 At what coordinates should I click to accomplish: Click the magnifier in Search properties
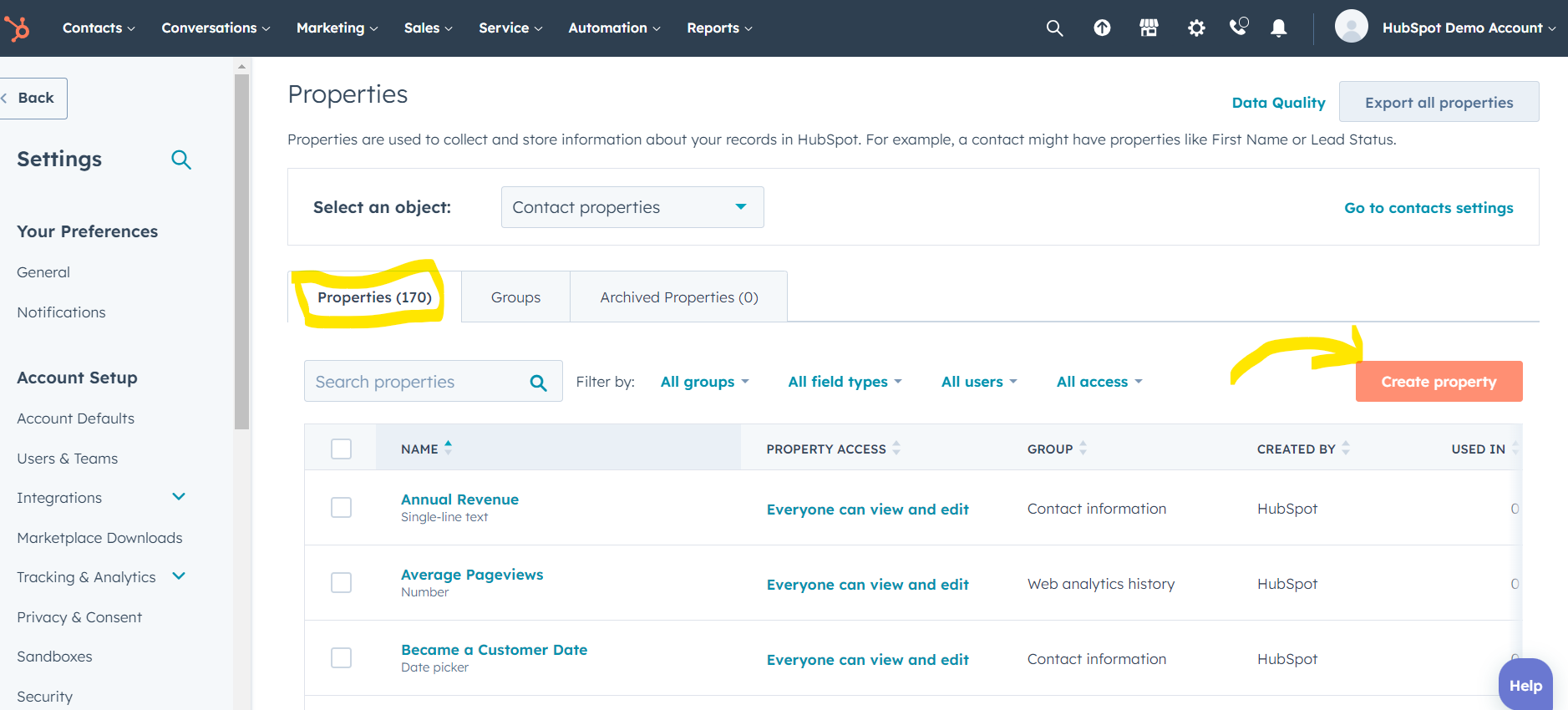coord(539,383)
